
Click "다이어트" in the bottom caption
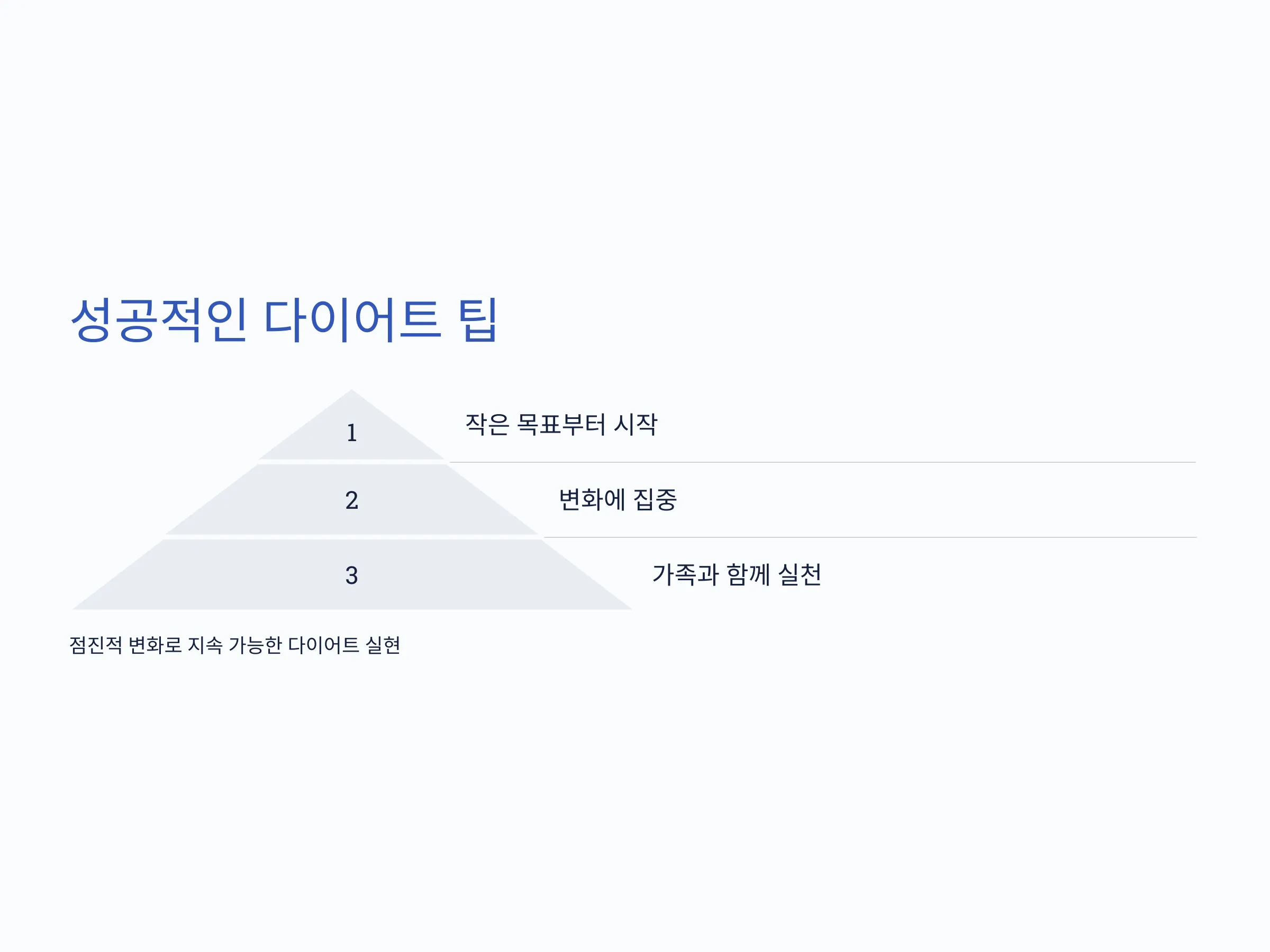[x=323, y=645]
